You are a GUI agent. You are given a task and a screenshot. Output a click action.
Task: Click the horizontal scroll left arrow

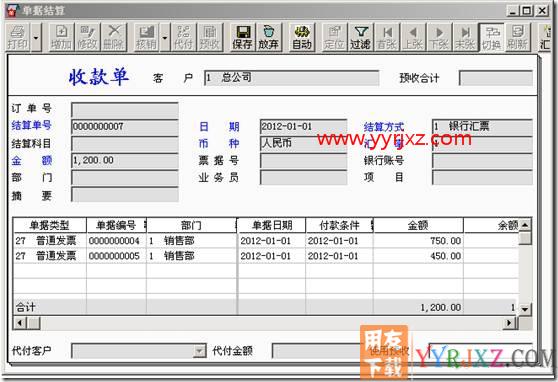pos(20,323)
